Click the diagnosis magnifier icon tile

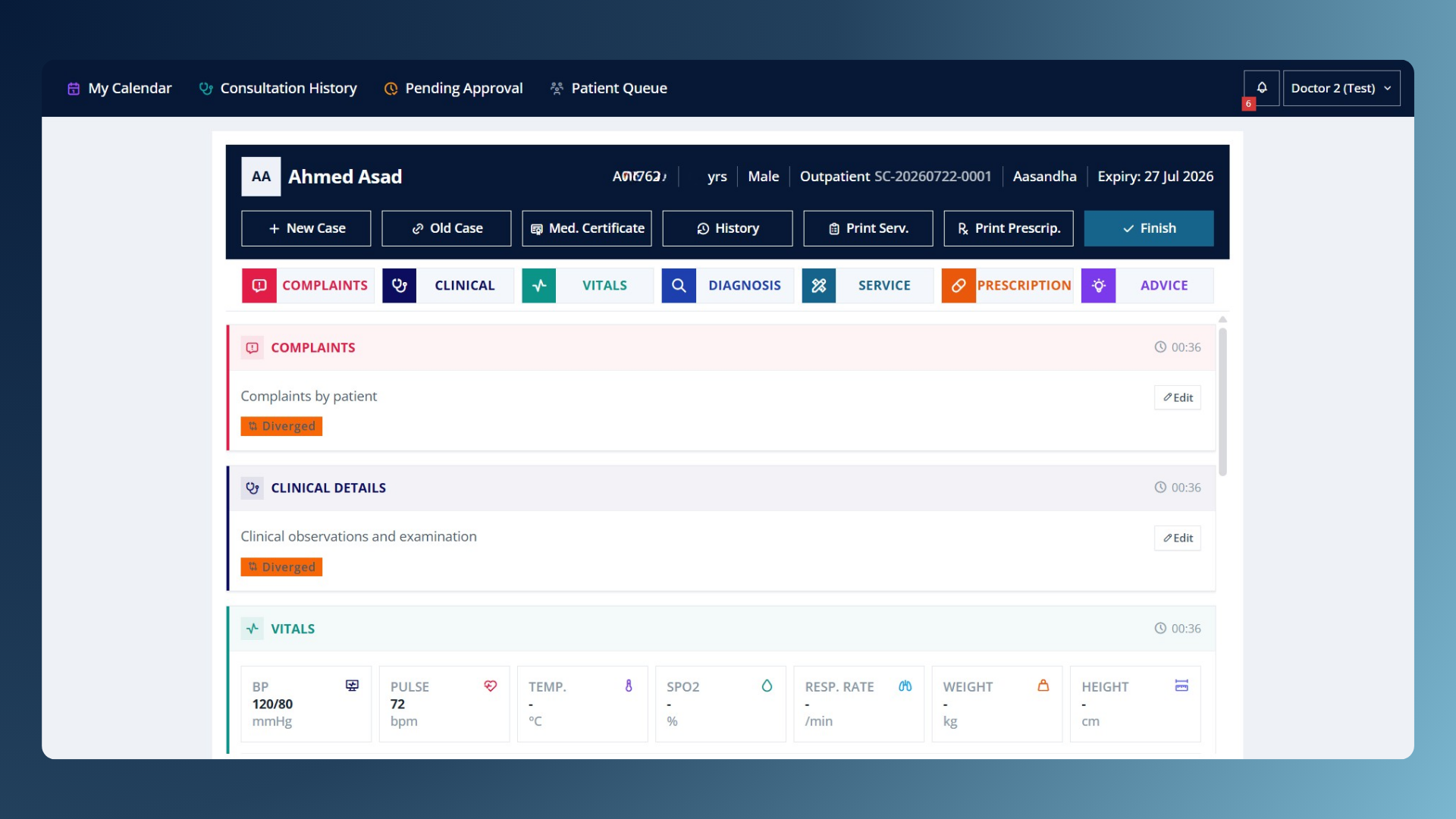(x=679, y=285)
